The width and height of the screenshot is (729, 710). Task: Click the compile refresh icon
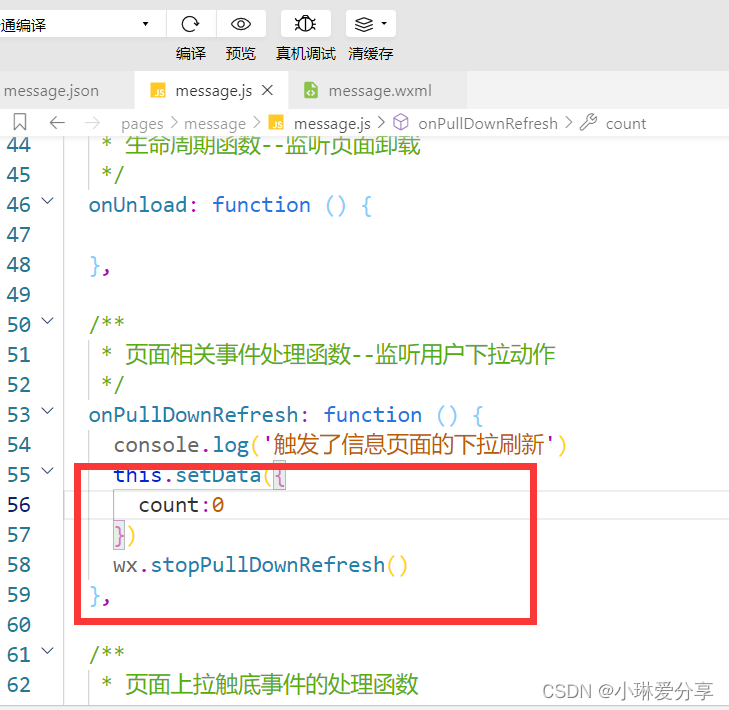(x=190, y=24)
